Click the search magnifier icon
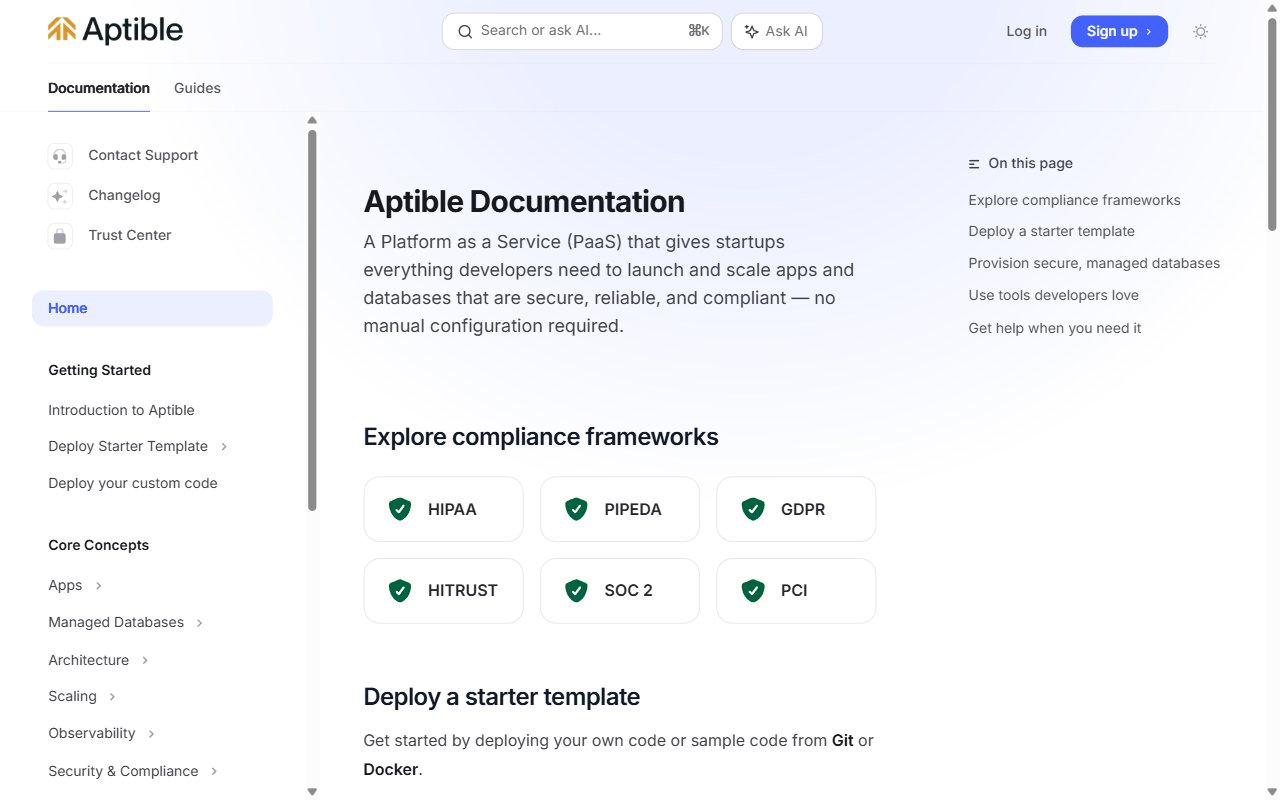 (465, 31)
